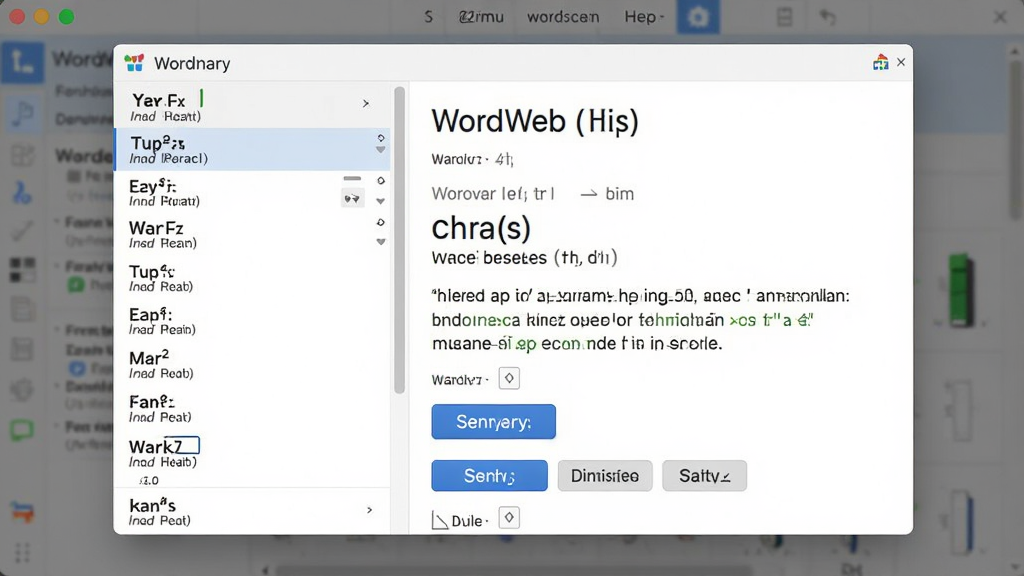Click the word list vertical scrollbar
This screenshot has width=1024, height=576.
click(400, 240)
